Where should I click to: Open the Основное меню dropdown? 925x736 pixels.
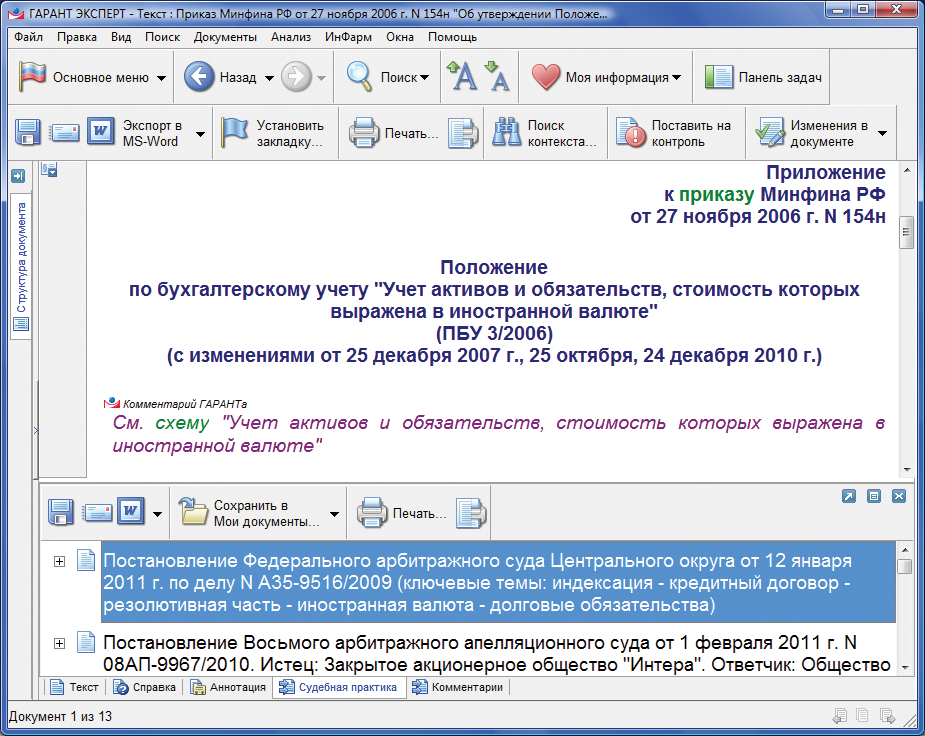click(94, 78)
